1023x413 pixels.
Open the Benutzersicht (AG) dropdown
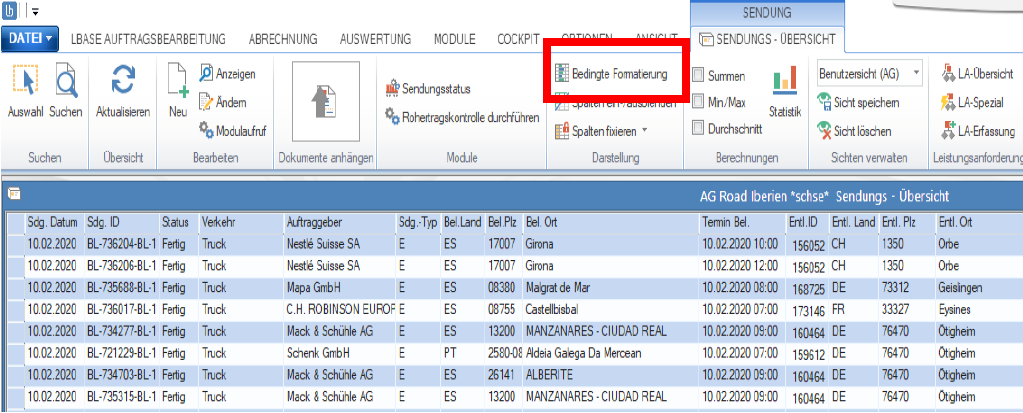pyautogui.click(x=870, y=73)
